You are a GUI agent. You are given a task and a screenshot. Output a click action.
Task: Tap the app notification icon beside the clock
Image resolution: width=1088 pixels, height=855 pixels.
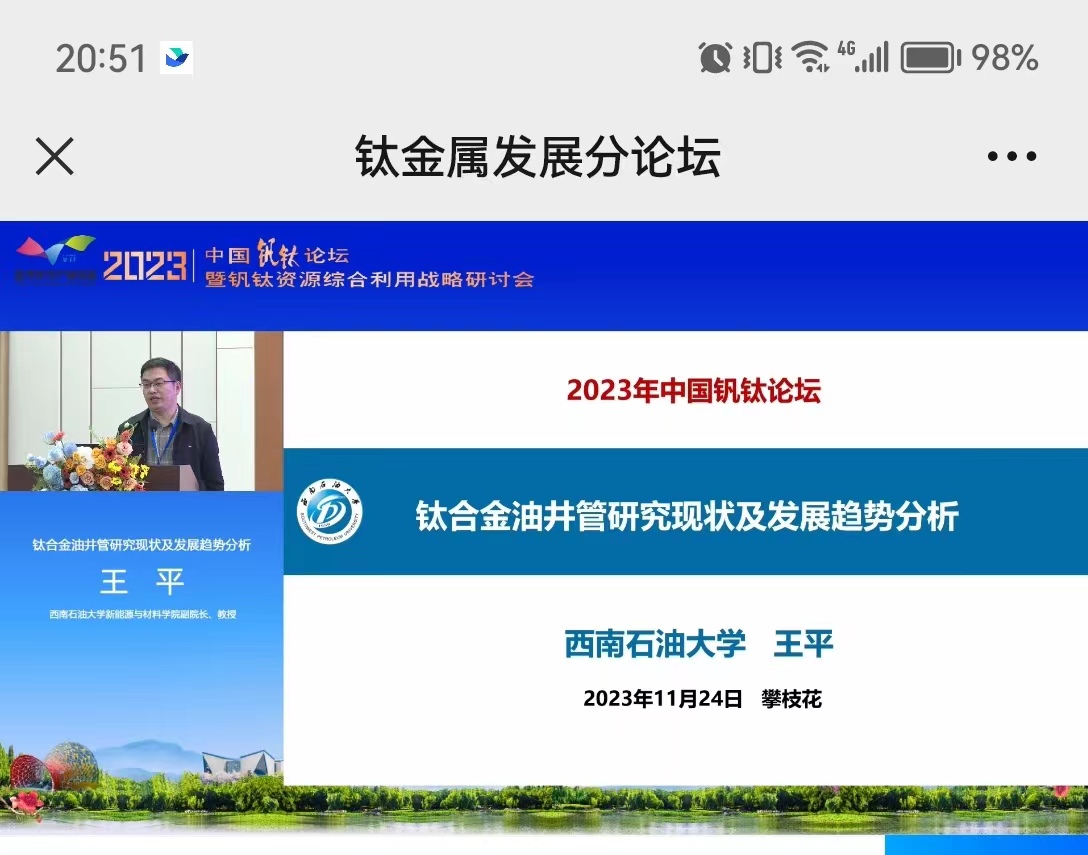coord(176,58)
